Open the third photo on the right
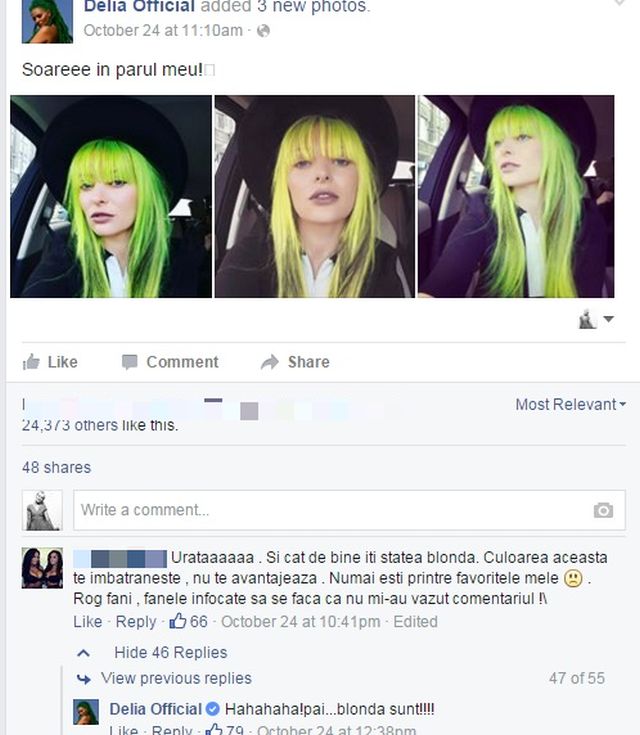 516,196
